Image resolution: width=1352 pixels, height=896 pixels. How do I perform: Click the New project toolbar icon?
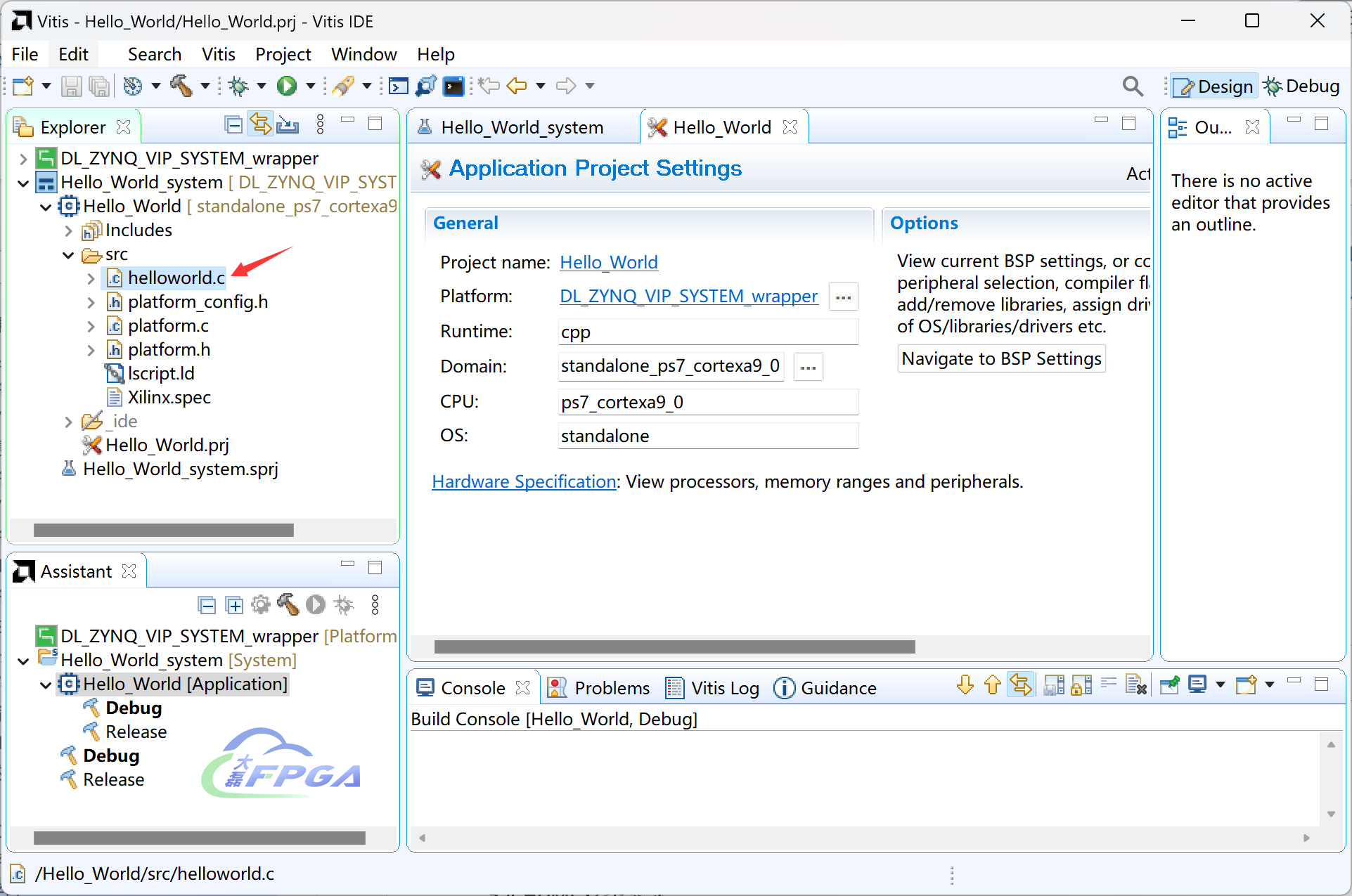tap(23, 86)
